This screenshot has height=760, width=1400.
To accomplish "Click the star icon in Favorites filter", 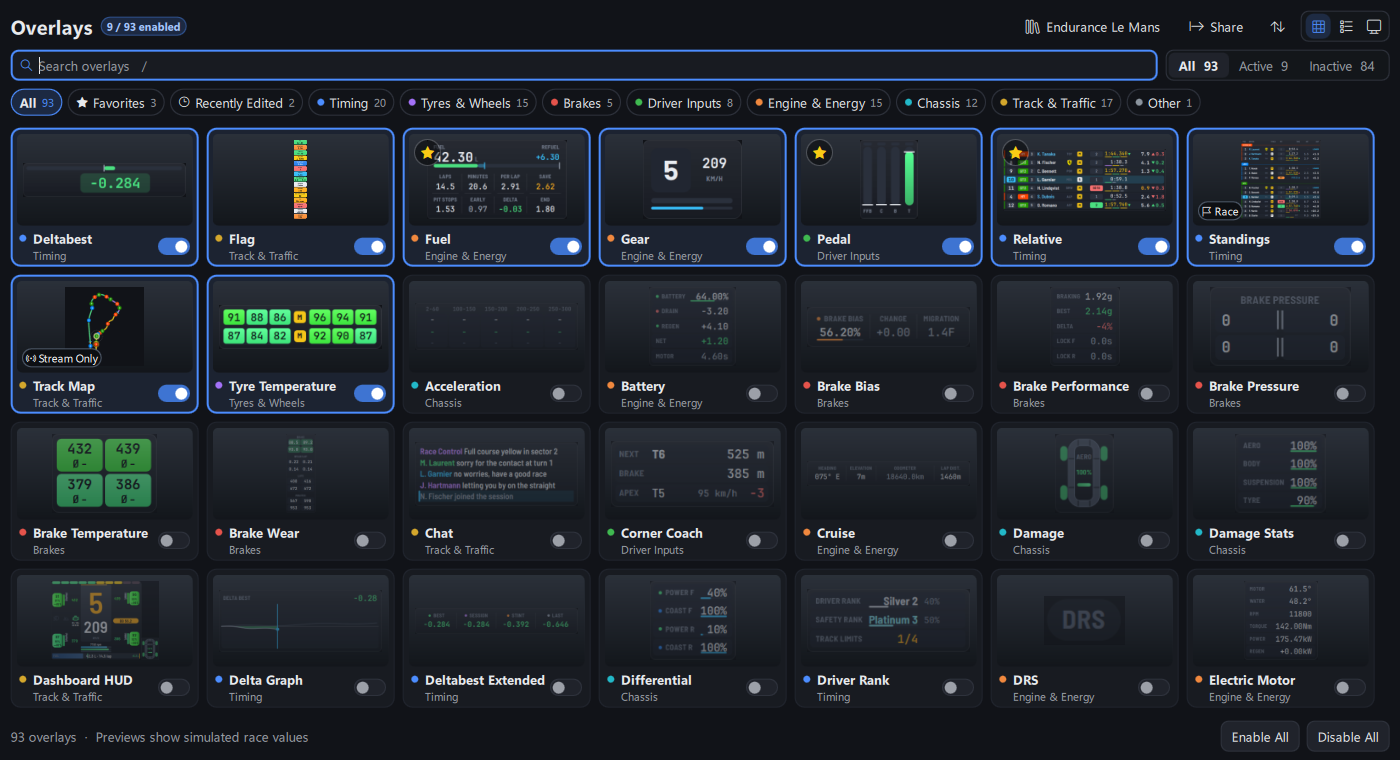I will 82,103.
